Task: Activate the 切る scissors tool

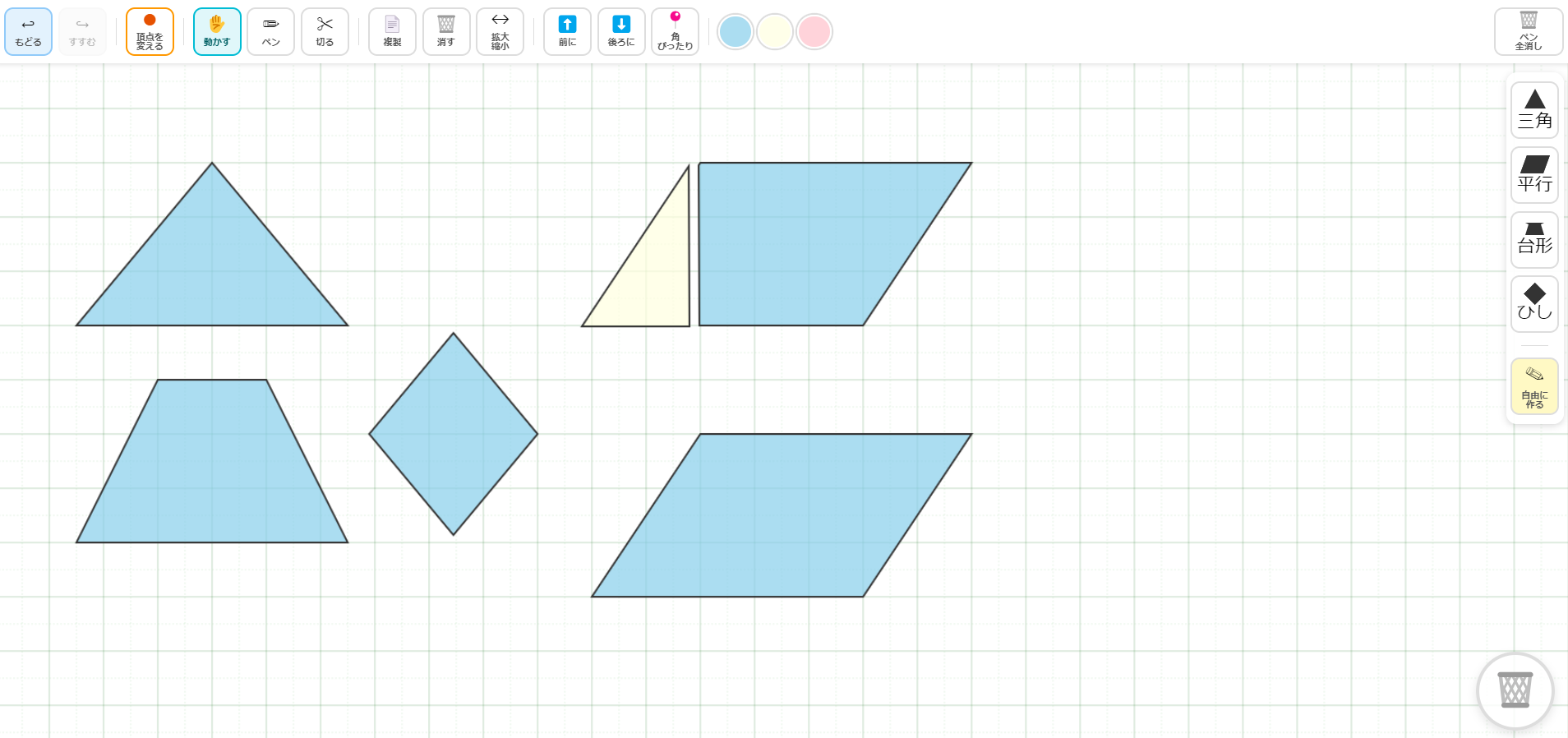Action: (x=325, y=32)
